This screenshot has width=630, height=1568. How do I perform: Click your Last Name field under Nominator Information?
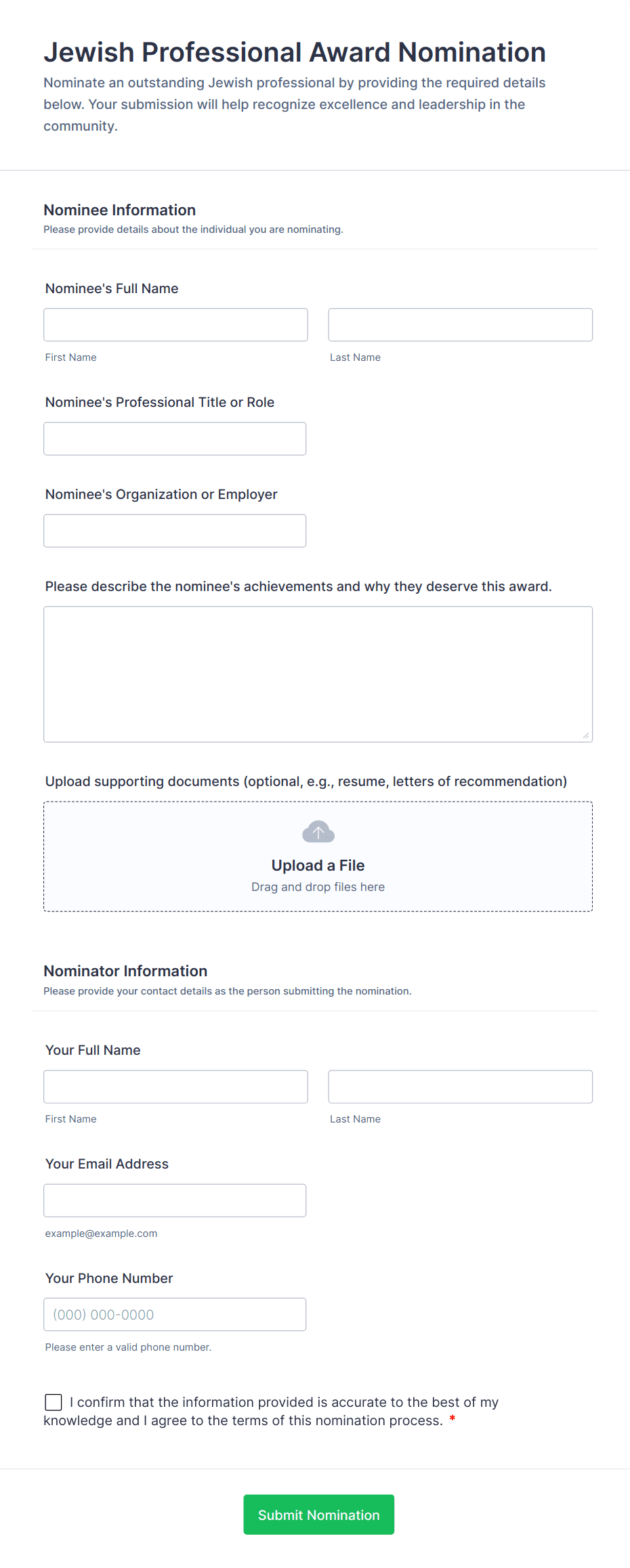coord(460,1086)
